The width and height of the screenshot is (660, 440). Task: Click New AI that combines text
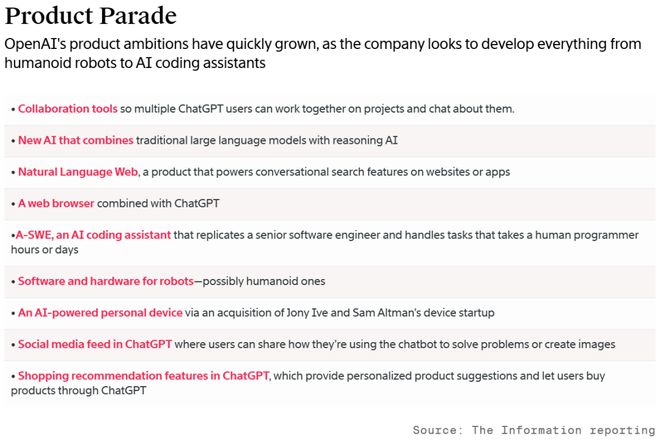(x=76, y=140)
